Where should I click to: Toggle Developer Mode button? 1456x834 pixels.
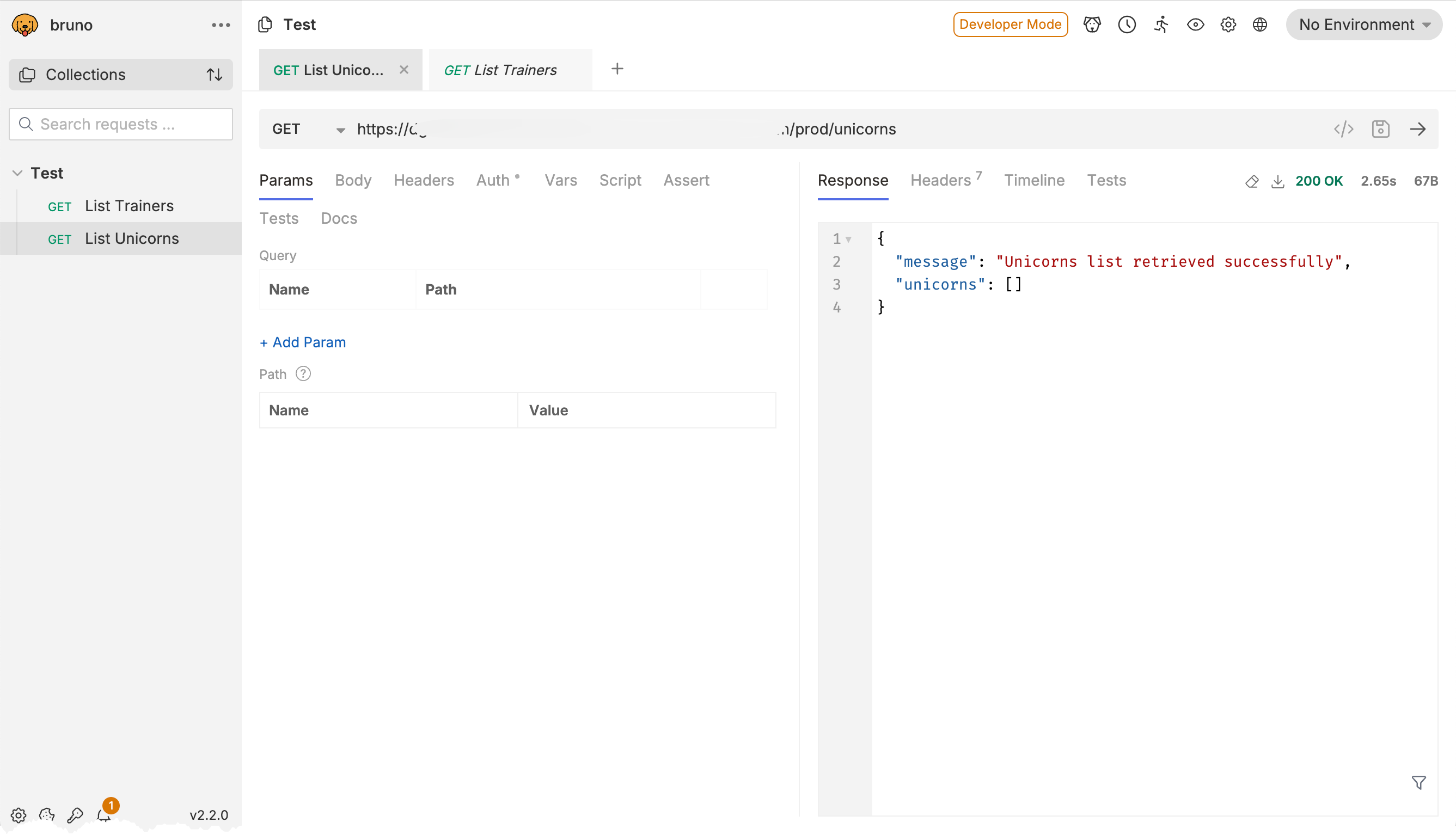click(1010, 24)
